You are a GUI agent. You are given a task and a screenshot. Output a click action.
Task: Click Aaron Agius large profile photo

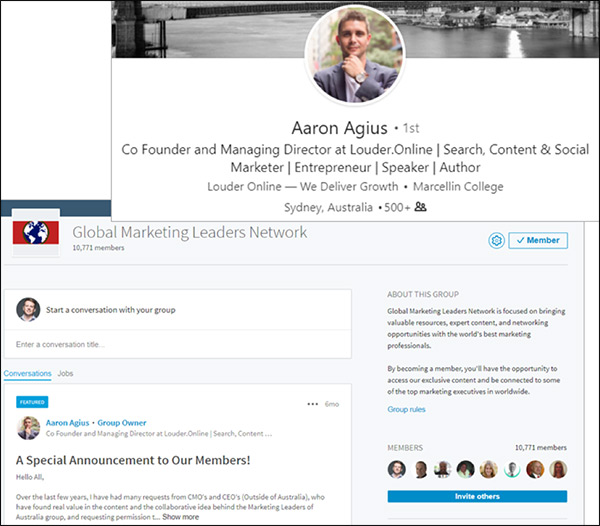tap(355, 54)
